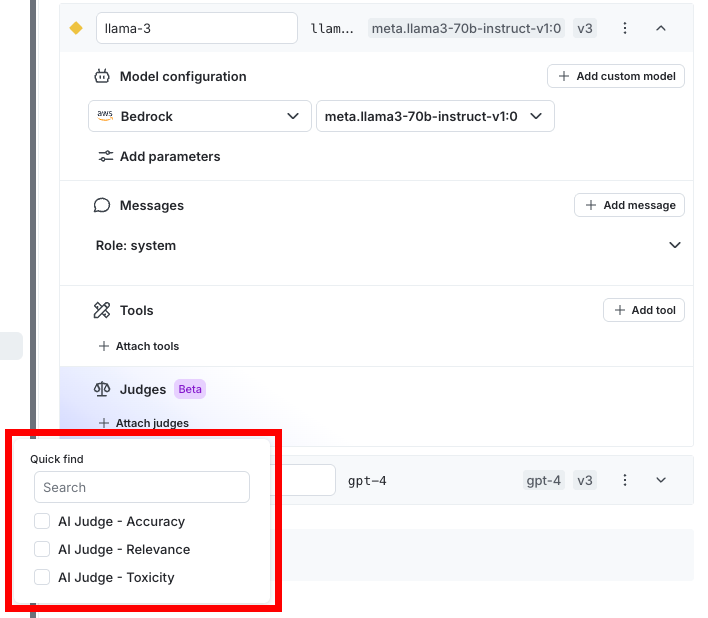Click the gpt-4 key text in monospace

[367, 481]
